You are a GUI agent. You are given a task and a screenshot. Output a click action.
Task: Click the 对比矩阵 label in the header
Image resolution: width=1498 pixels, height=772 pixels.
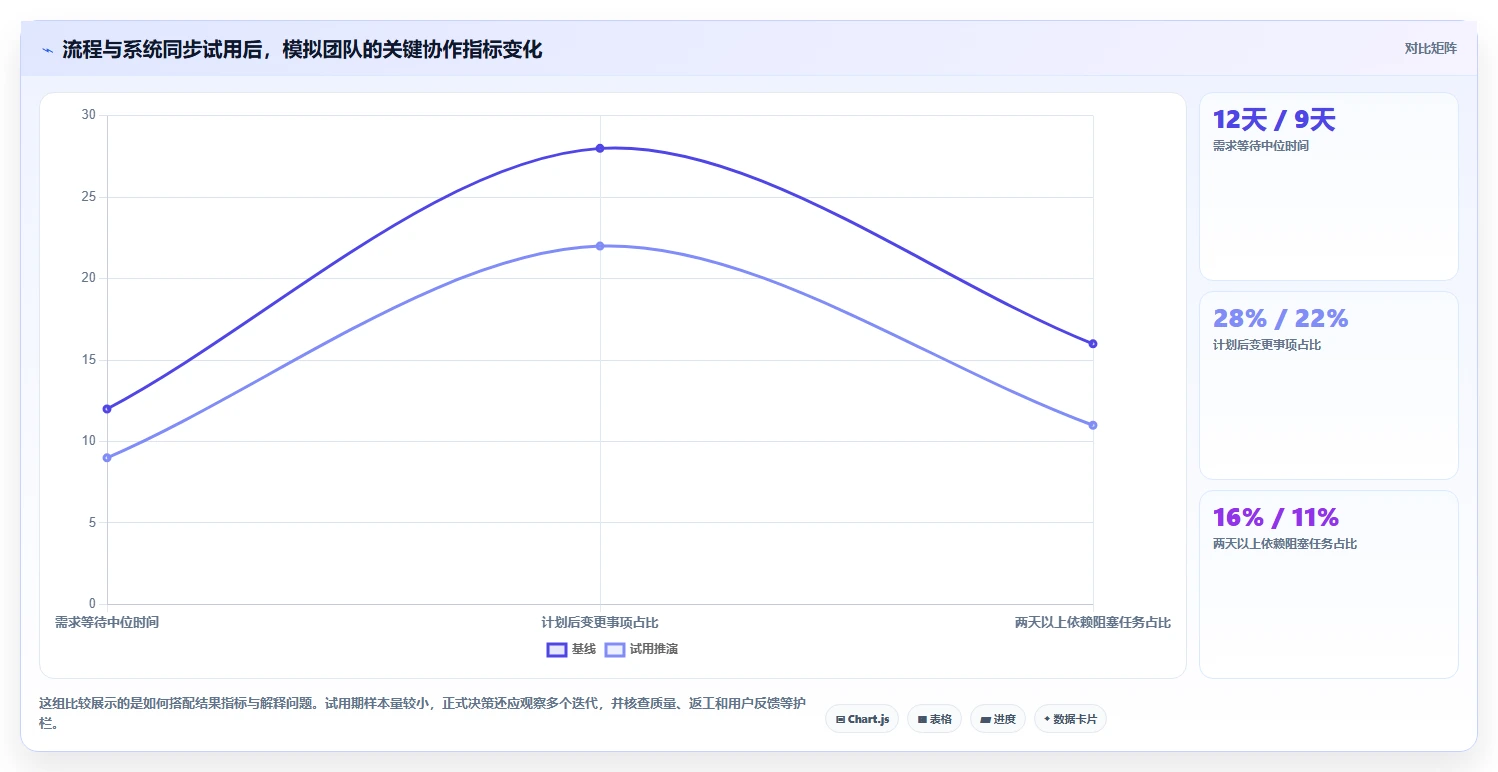(x=1431, y=48)
